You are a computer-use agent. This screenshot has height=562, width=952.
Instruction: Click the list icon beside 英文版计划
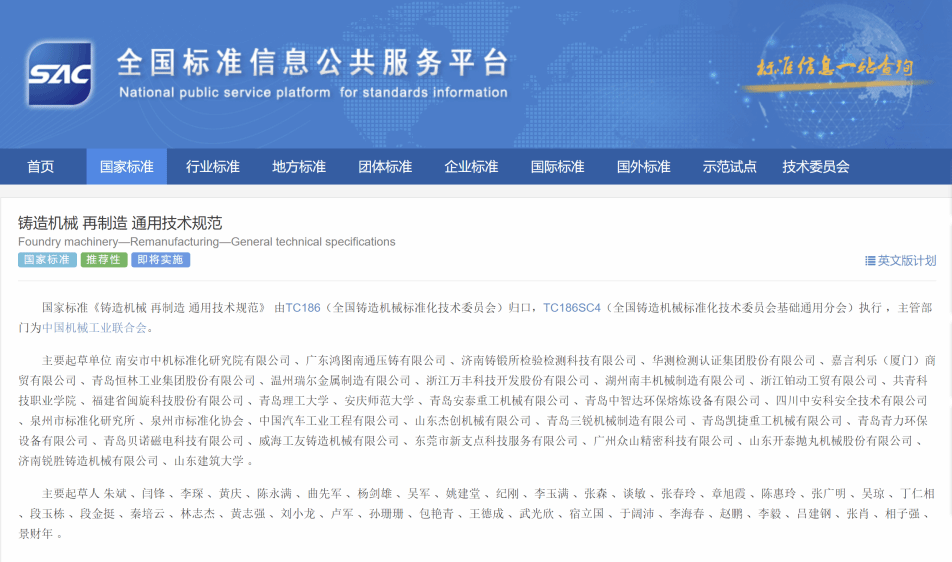[870, 261]
